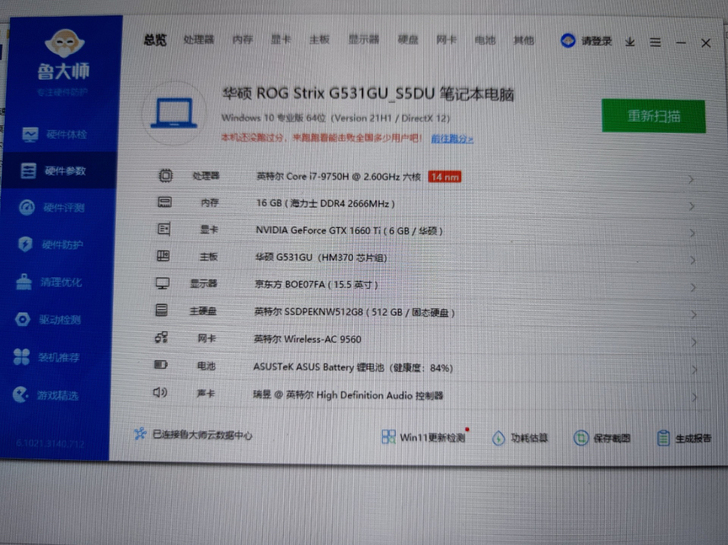Switch to the 其他 tab
Viewport: 728px width, 545px height.
click(524, 41)
